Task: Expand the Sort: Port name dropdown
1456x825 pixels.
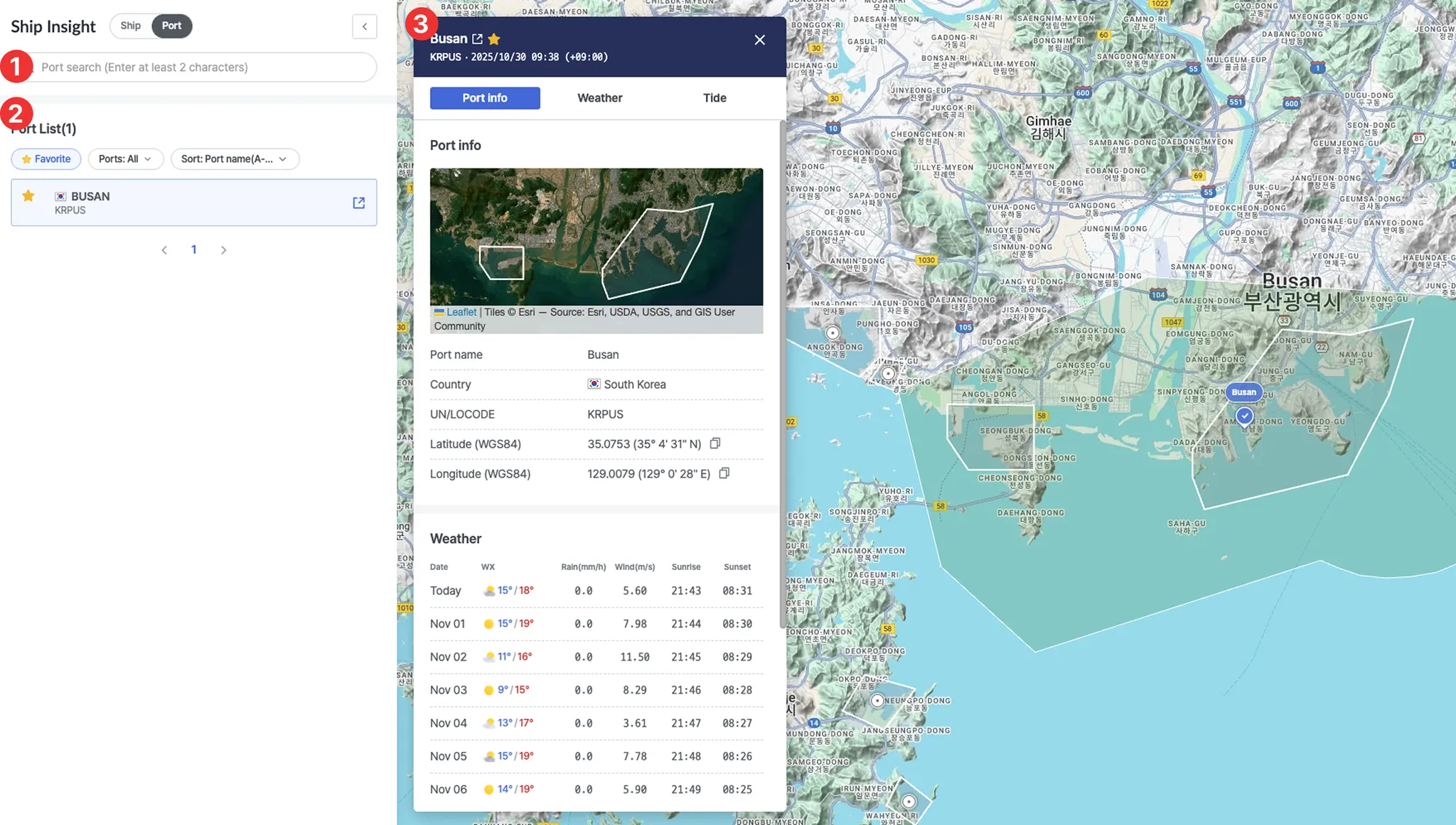Action: pos(234,159)
